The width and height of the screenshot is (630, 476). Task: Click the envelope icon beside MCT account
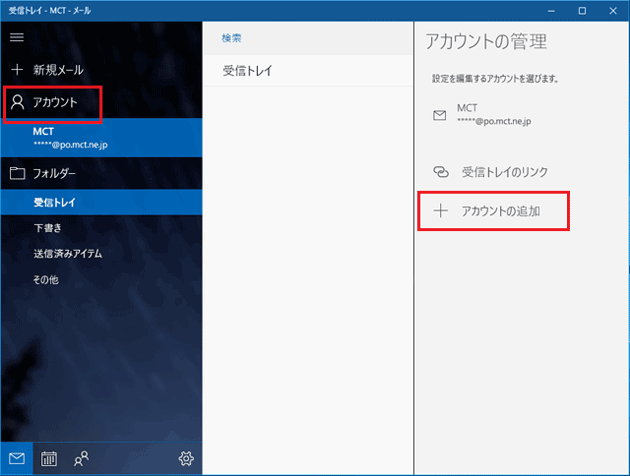[440, 115]
